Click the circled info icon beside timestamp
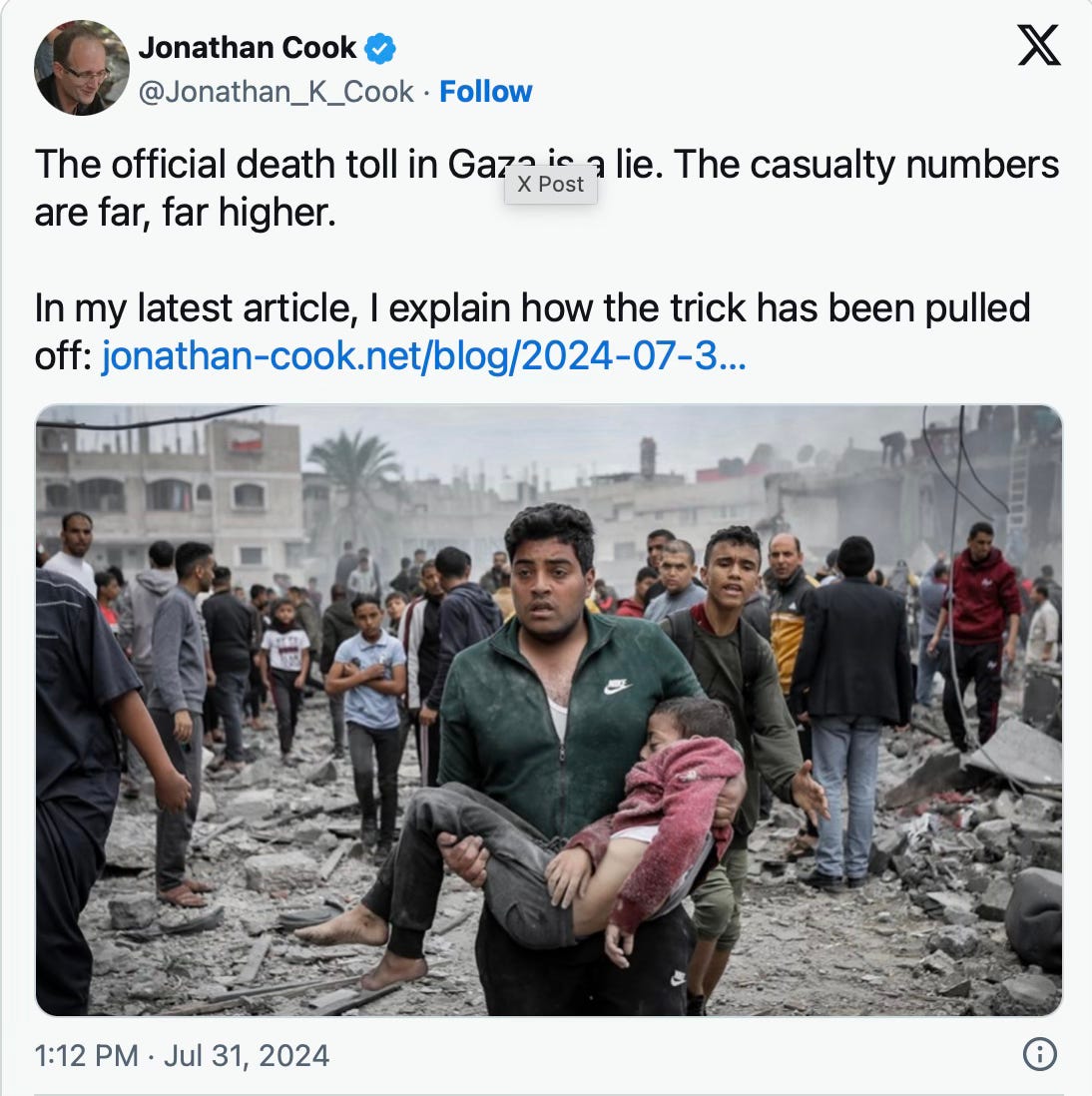The height and width of the screenshot is (1096, 1092). (x=1039, y=1054)
